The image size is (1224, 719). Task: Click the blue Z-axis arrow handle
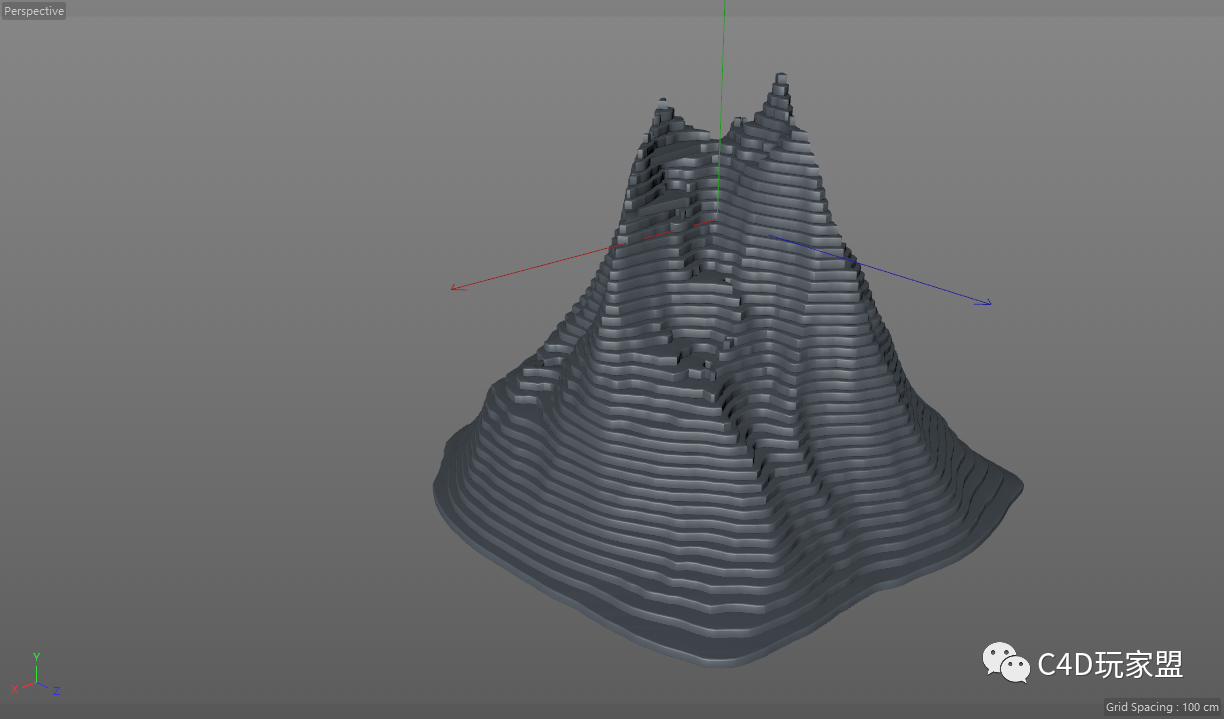pos(985,302)
